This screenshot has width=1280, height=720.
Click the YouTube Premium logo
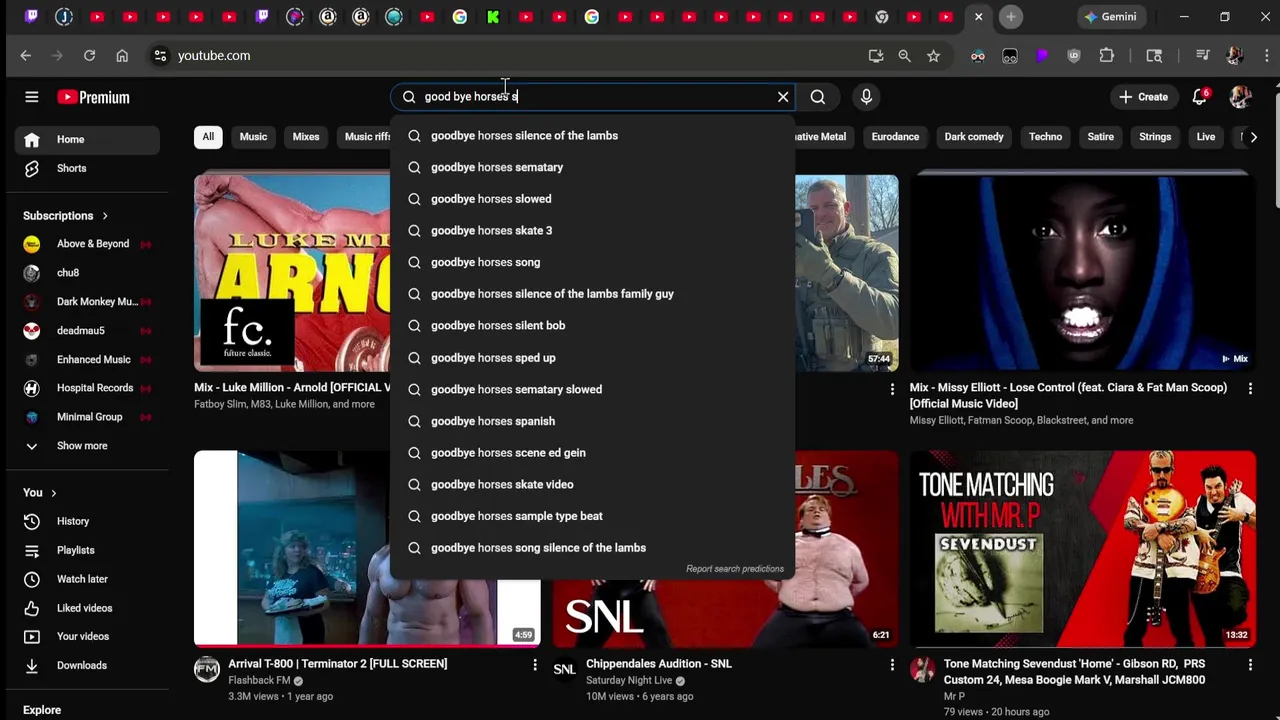tap(93, 97)
